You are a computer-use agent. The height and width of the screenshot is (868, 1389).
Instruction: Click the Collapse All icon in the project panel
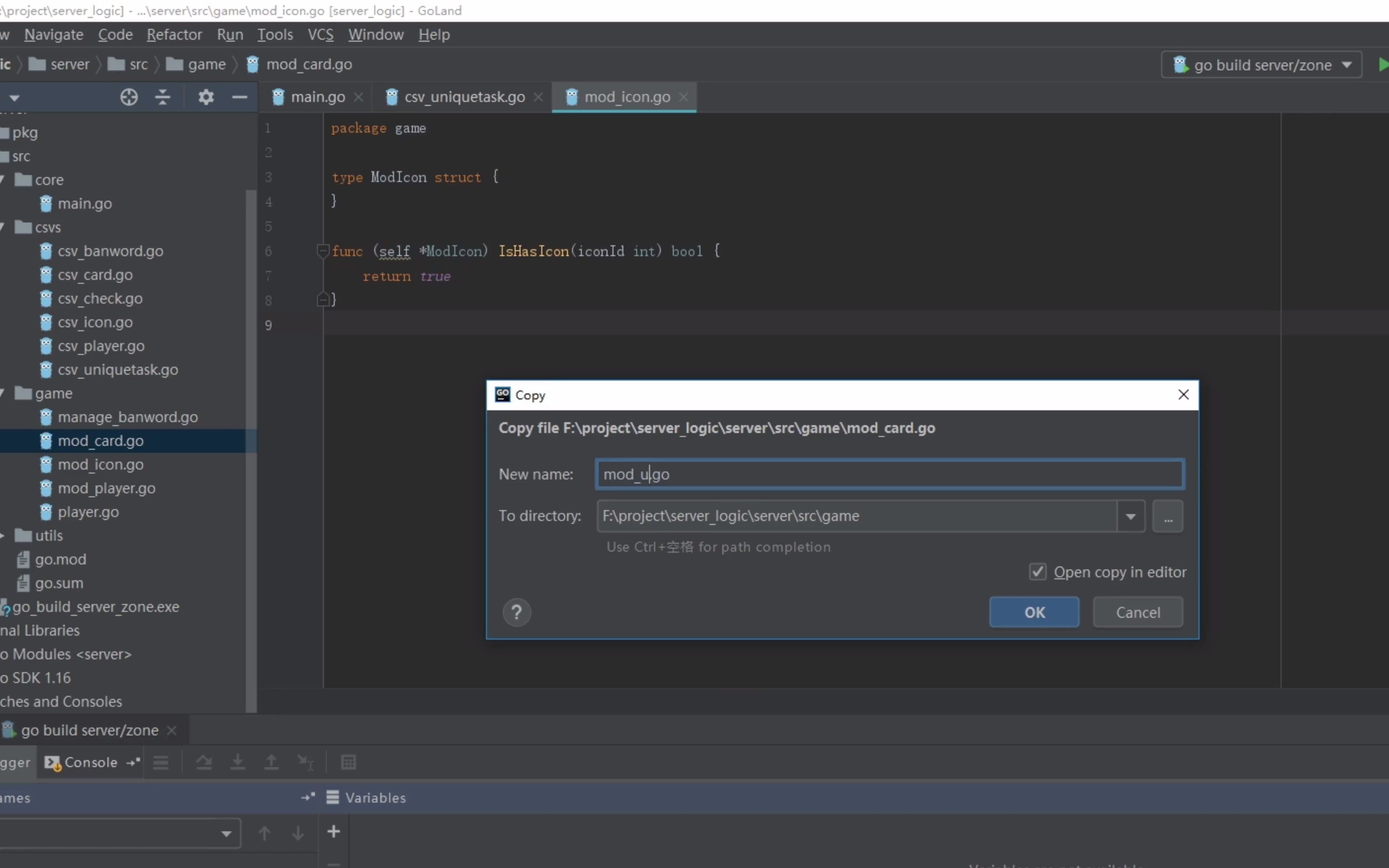pyautogui.click(x=163, y=97)
